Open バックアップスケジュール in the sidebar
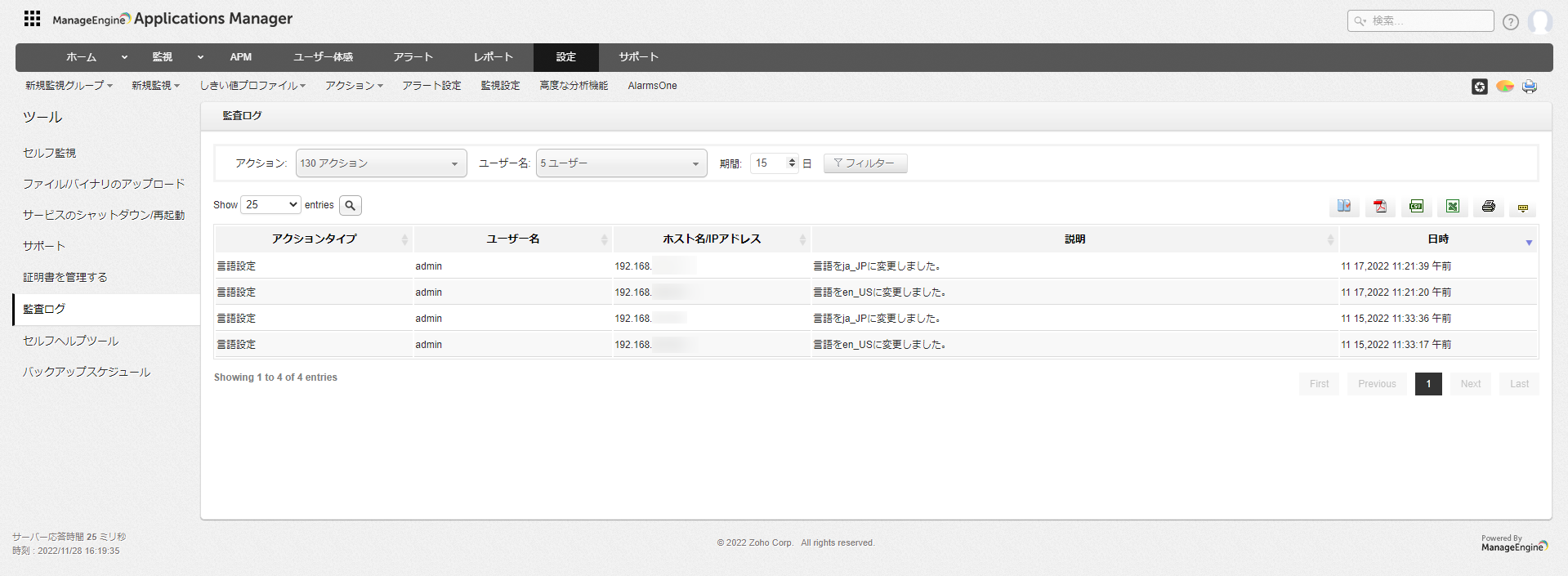 tap(87, 372)
